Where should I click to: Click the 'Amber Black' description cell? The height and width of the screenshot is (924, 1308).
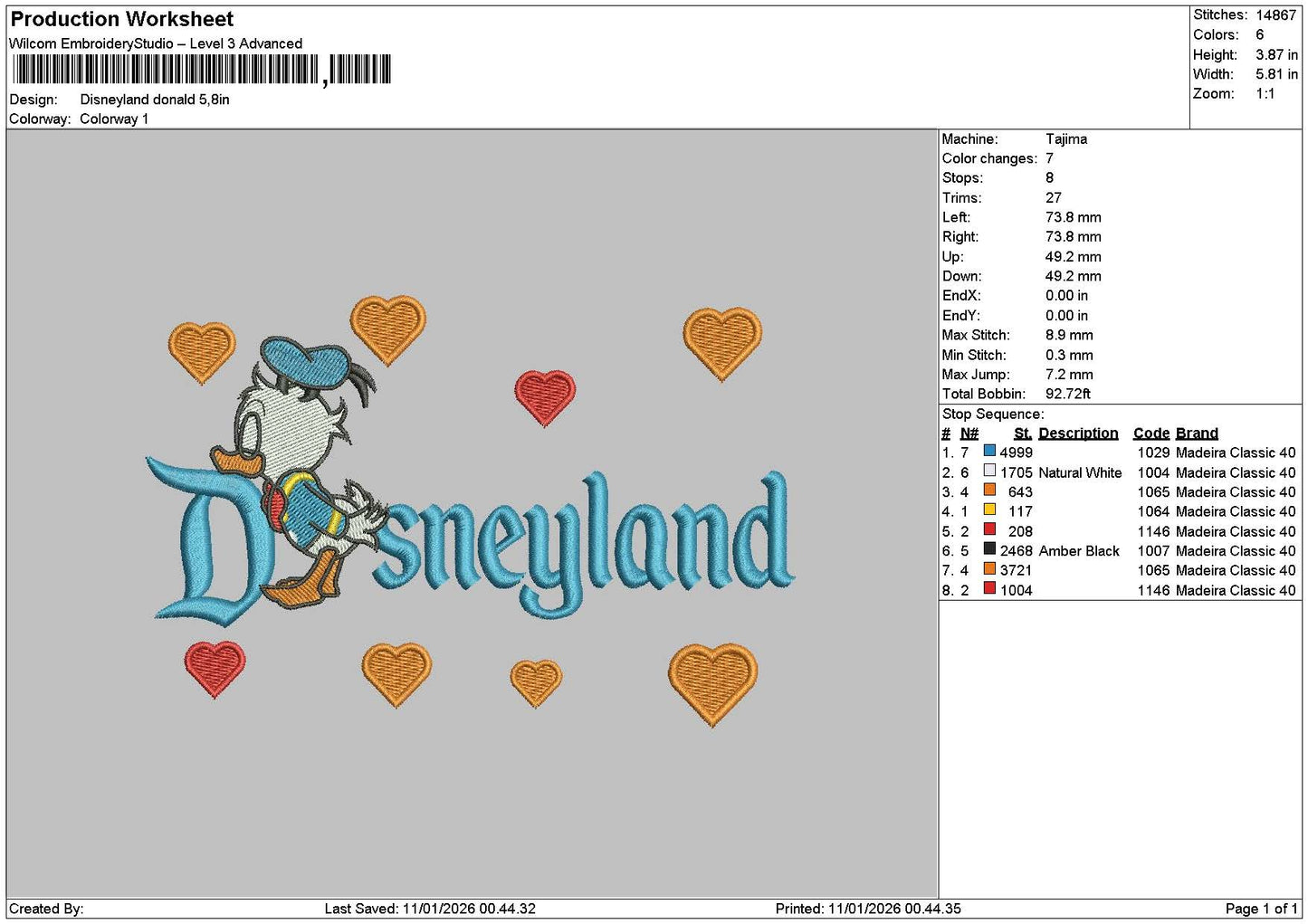[1079, 551]
